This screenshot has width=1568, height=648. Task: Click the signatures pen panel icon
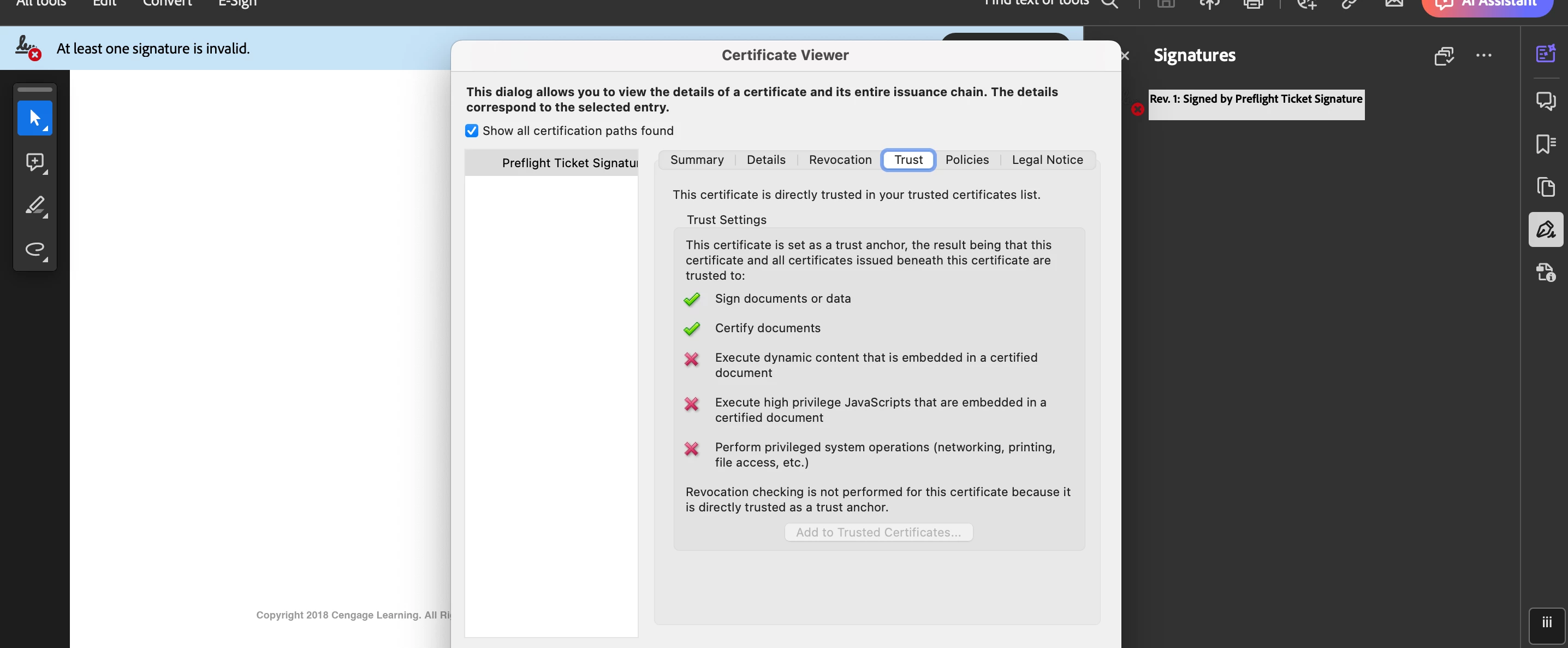pyautogui.click(x=1545, y=229)
